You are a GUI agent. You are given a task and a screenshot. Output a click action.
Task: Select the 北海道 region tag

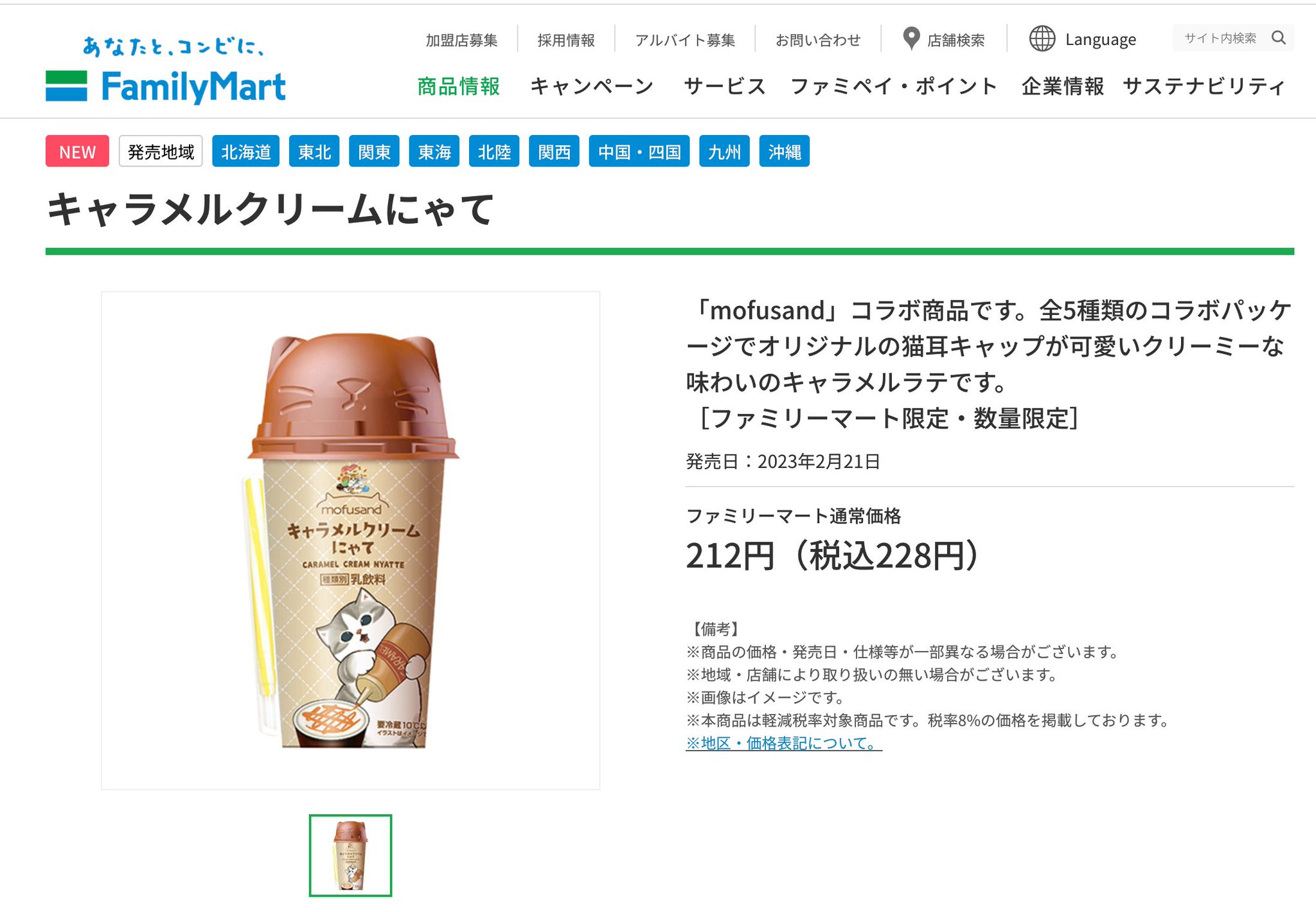point(245,151)
